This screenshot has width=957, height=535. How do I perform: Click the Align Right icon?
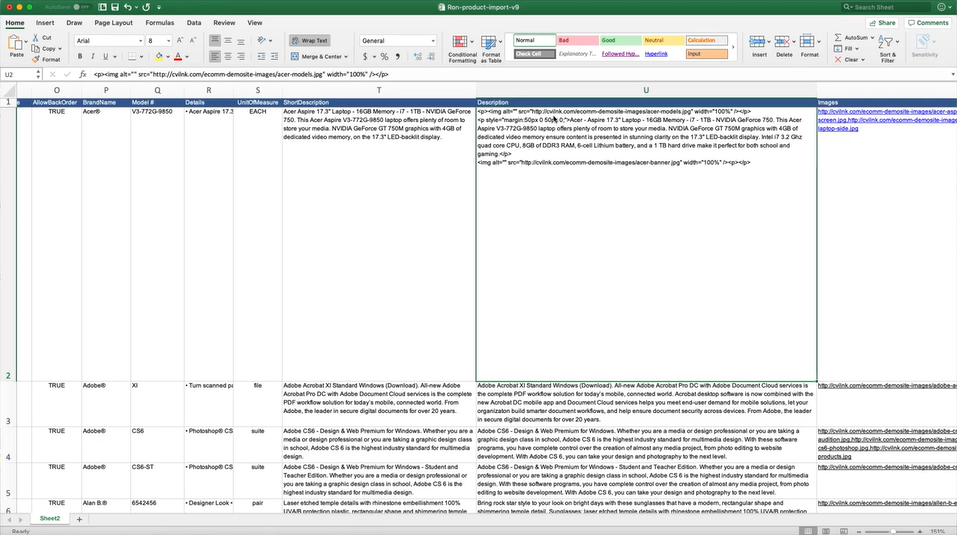(x=241, y=56)
